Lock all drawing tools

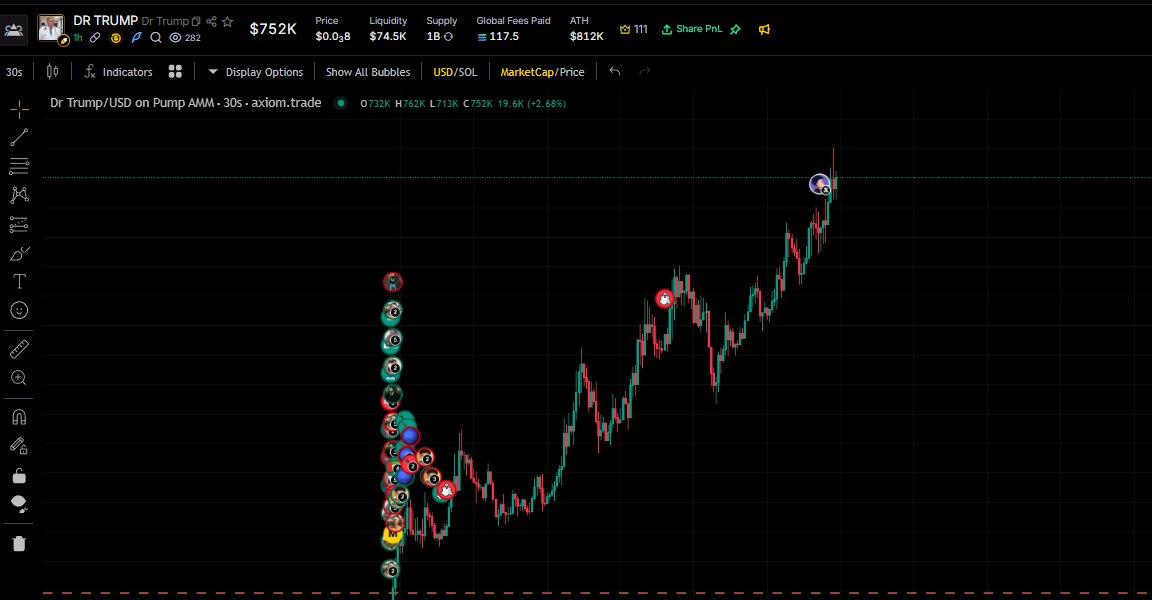[19, 476]
